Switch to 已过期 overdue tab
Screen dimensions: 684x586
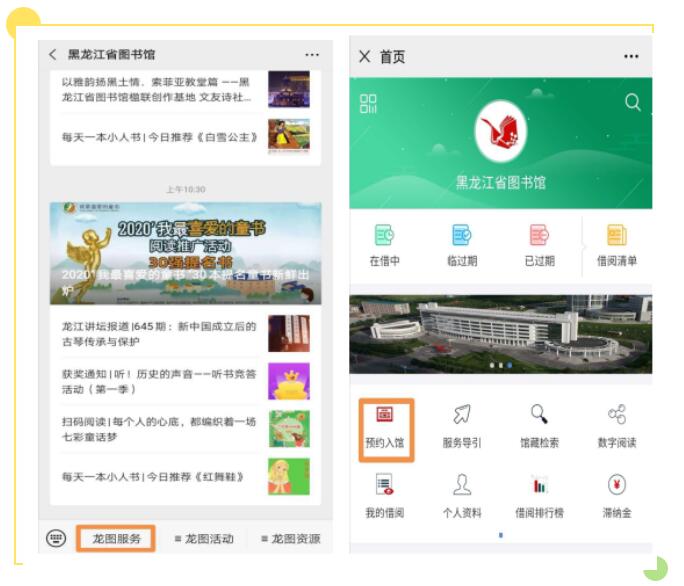pyautogui.click(x=539, y=245)
